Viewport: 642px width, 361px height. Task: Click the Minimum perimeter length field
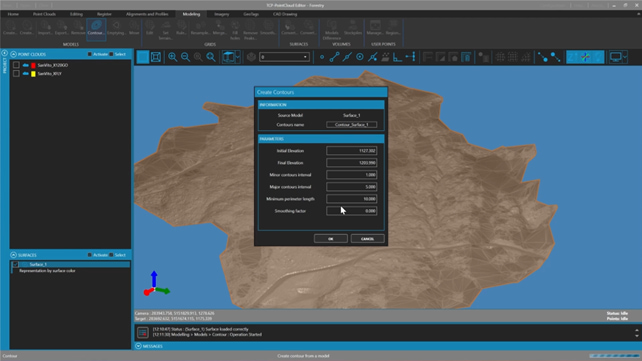coord(351,199)
